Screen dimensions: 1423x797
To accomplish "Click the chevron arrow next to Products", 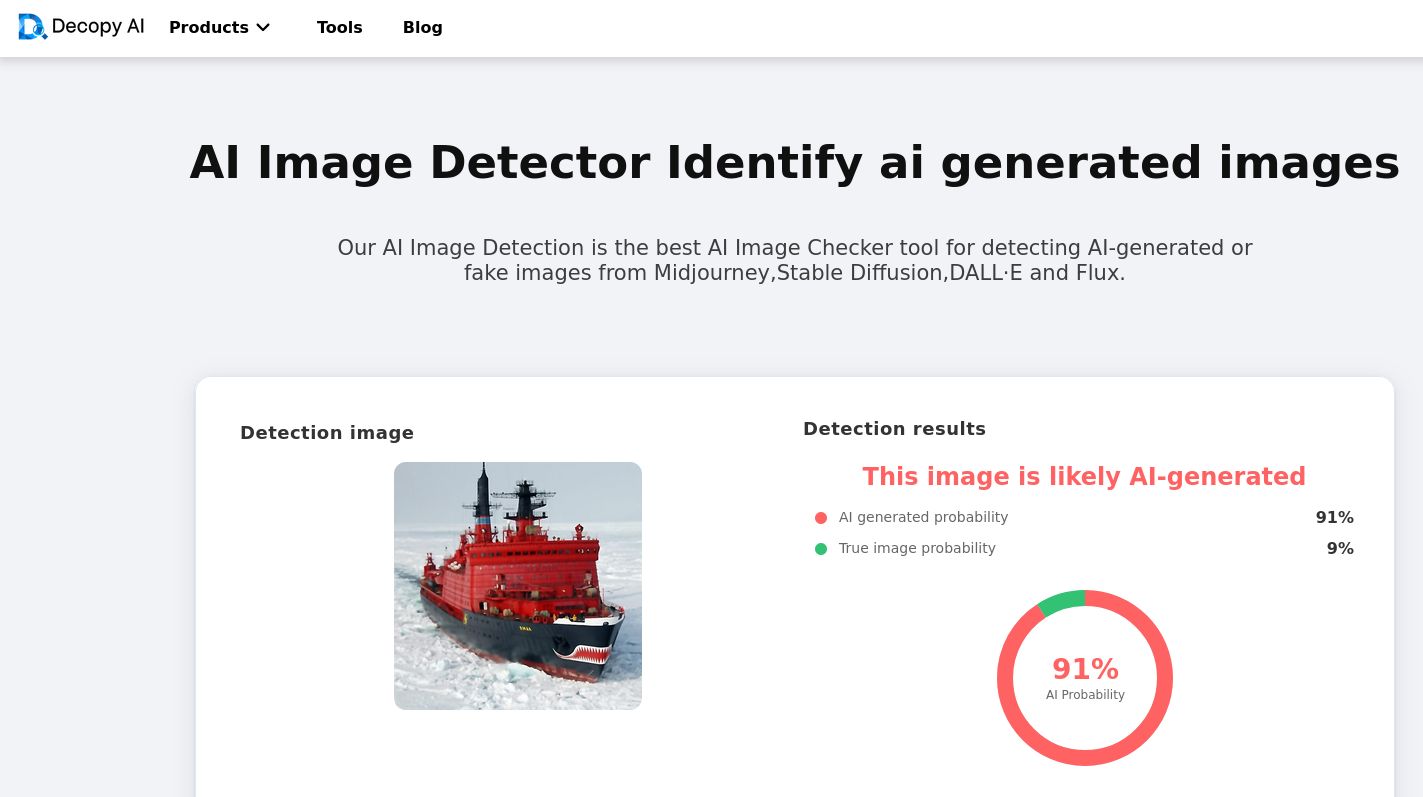I will coord(262,28).
